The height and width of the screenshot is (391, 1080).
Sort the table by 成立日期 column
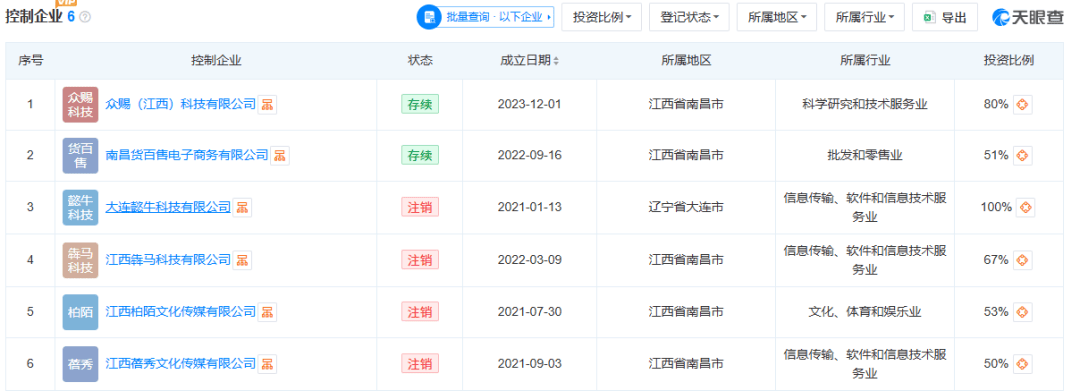coord(530,61)
